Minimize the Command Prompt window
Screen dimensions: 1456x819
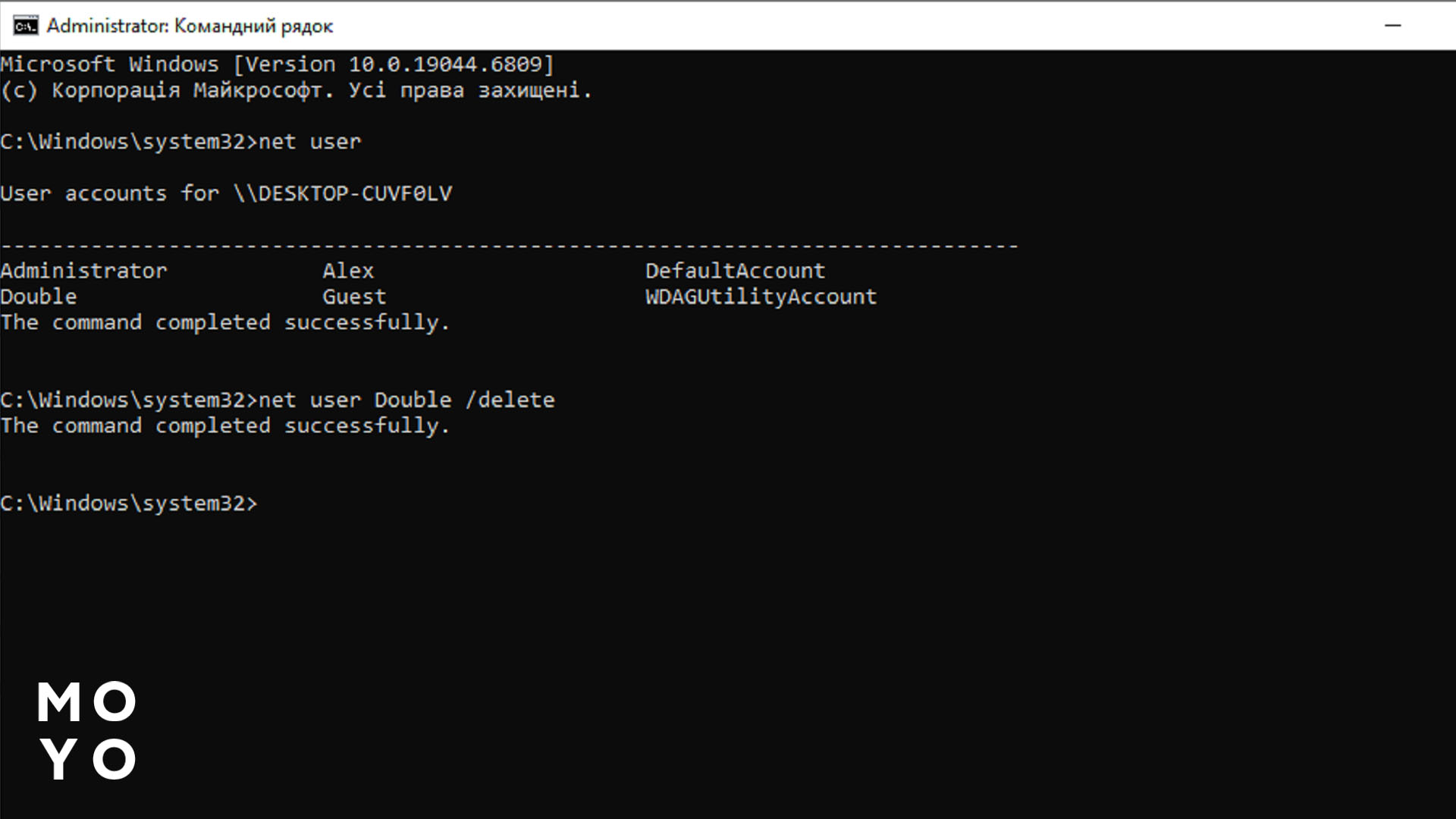(x=1392, y=26)
